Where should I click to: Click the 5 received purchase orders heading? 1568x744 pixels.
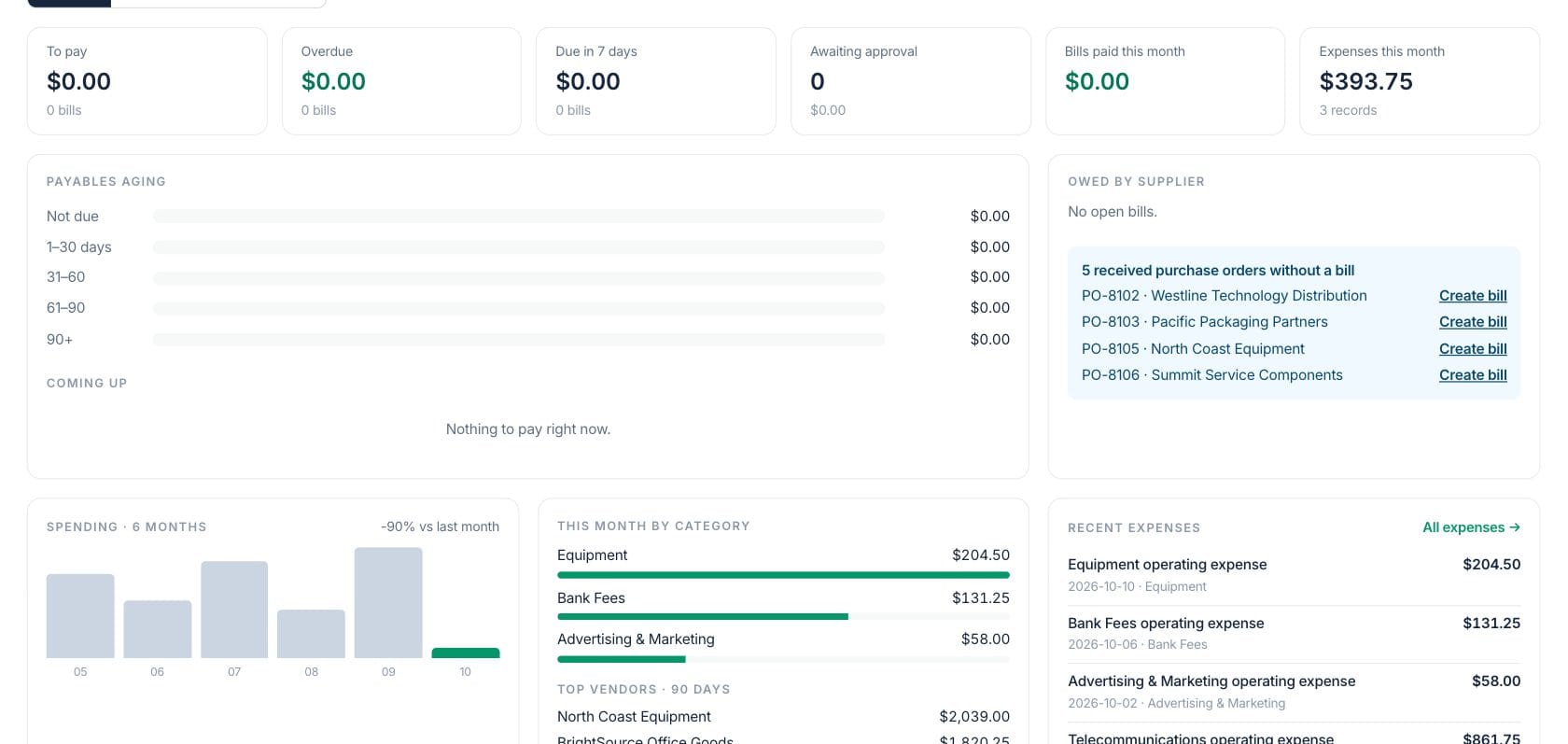point(1218,270)
